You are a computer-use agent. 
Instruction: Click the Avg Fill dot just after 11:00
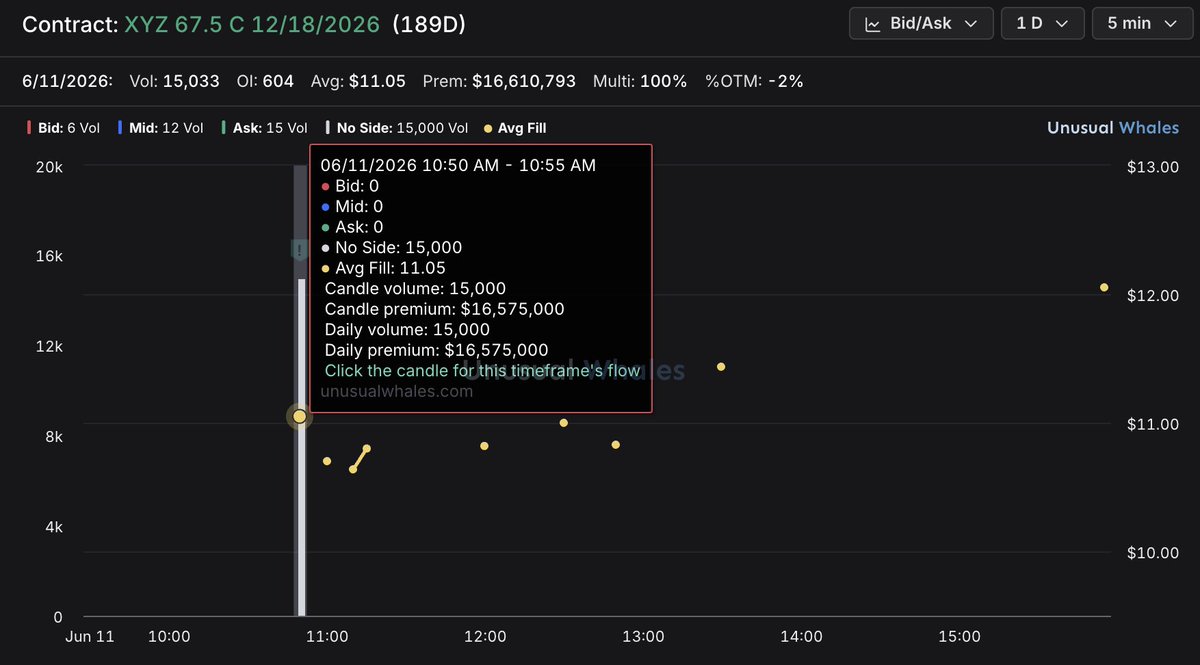pyautogui.click(x=327, y=461)
